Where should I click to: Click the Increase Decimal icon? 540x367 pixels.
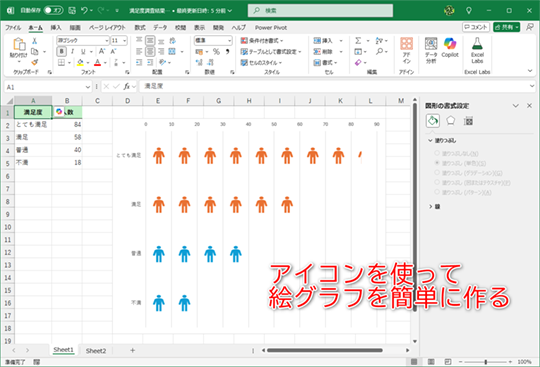(x=199, y=62)
